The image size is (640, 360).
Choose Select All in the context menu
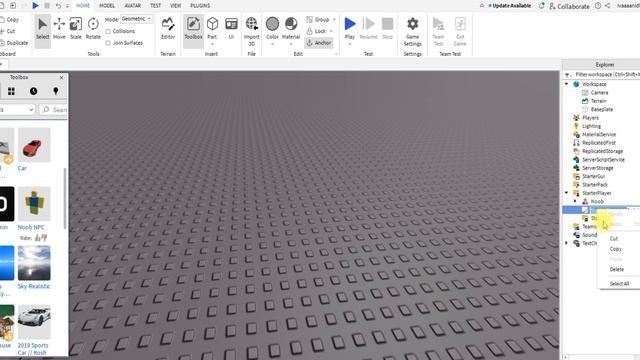click(x=619, y=284)
